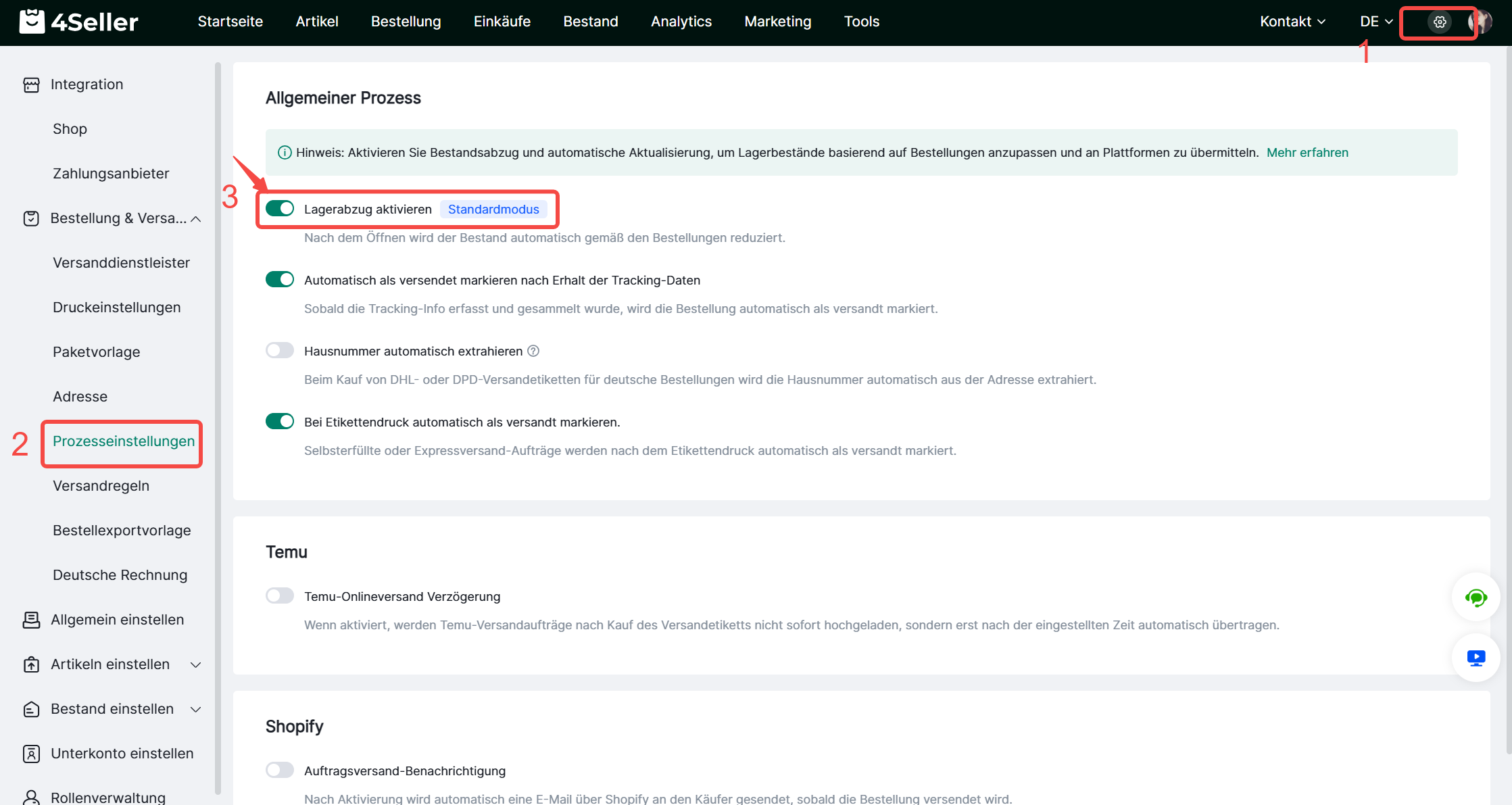Enable Hausnummer automatisch extrahieren toggle

tap(280, 351)
